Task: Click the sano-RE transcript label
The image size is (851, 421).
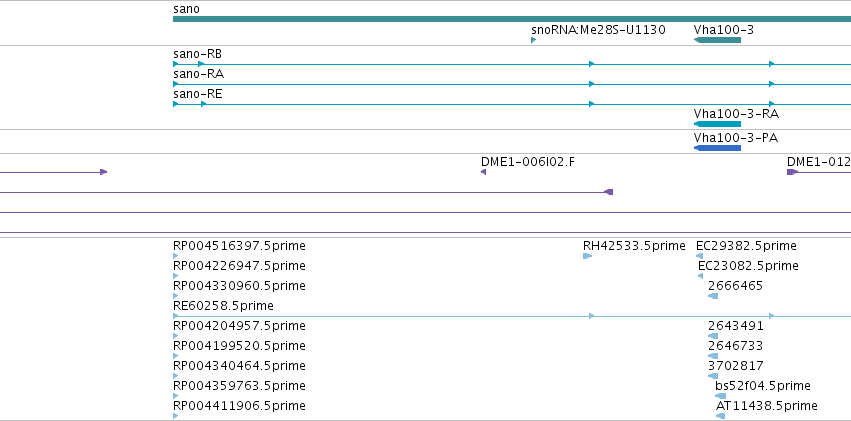Action: click(198, 94)
